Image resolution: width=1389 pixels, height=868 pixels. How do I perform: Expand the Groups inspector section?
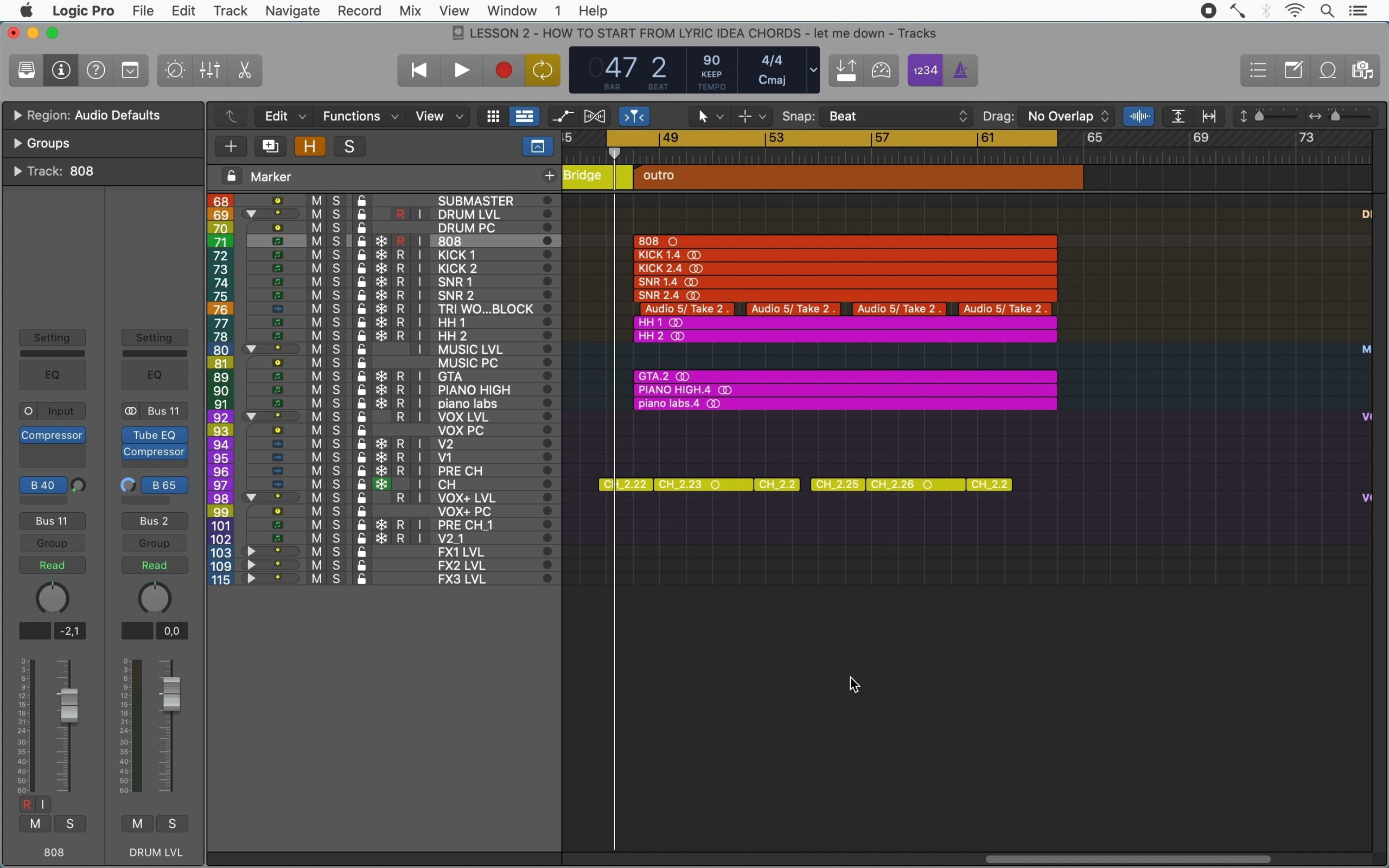click(18, 144)
